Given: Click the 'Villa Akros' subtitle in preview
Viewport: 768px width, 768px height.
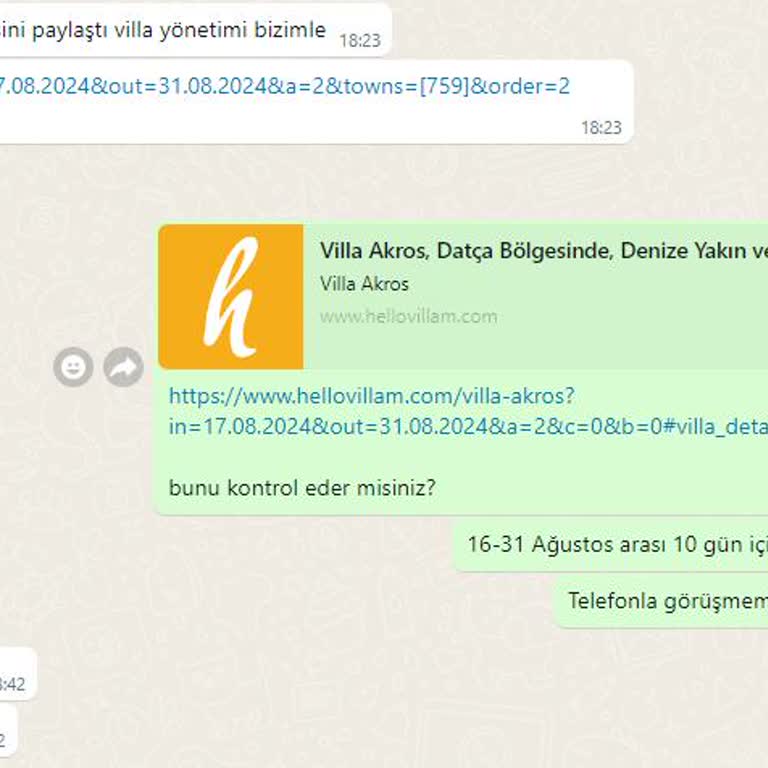Looking at the screenshot, I should click(x=364, y=284).
